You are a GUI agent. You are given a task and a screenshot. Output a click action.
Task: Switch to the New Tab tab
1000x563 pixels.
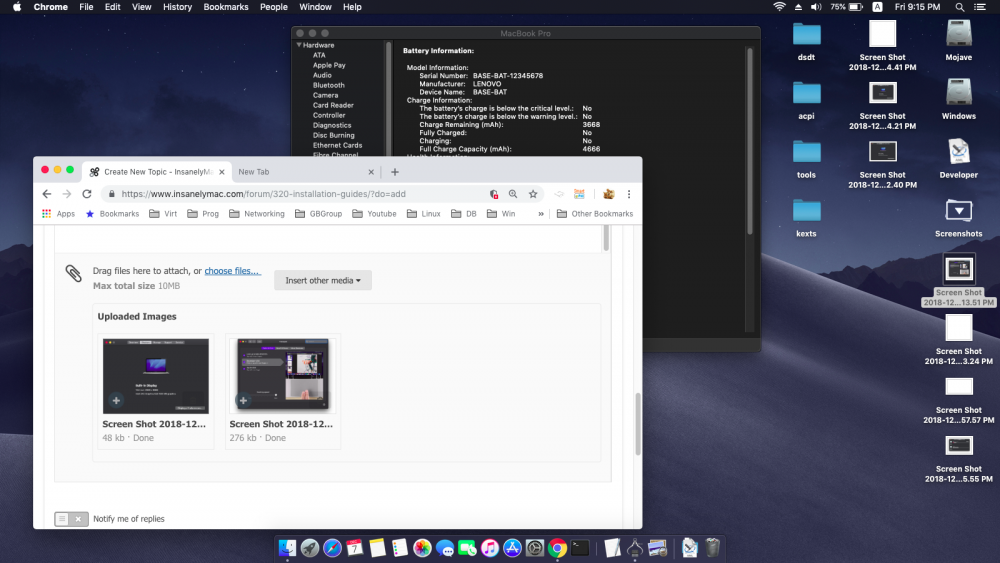(306, 172)
